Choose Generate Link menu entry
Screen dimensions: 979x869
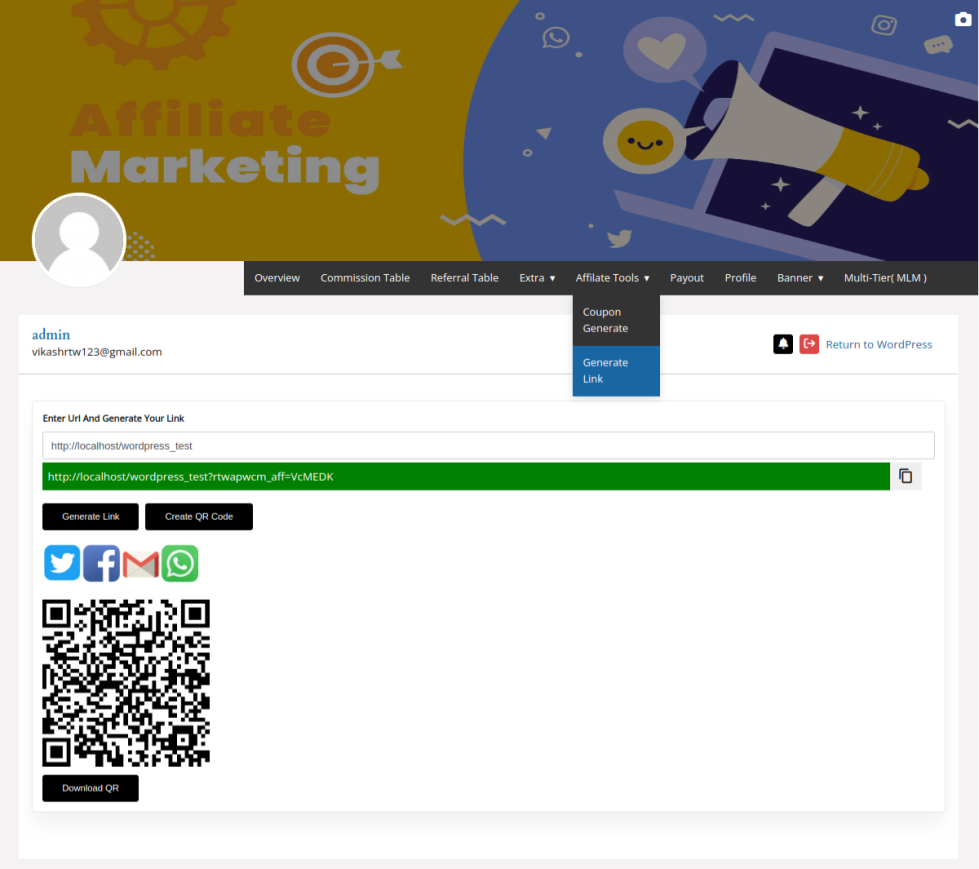(616, 371)
